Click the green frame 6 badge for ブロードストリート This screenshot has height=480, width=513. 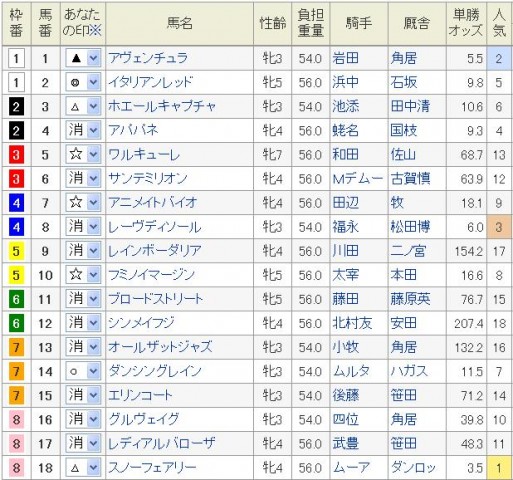click(x=16, y=299)
